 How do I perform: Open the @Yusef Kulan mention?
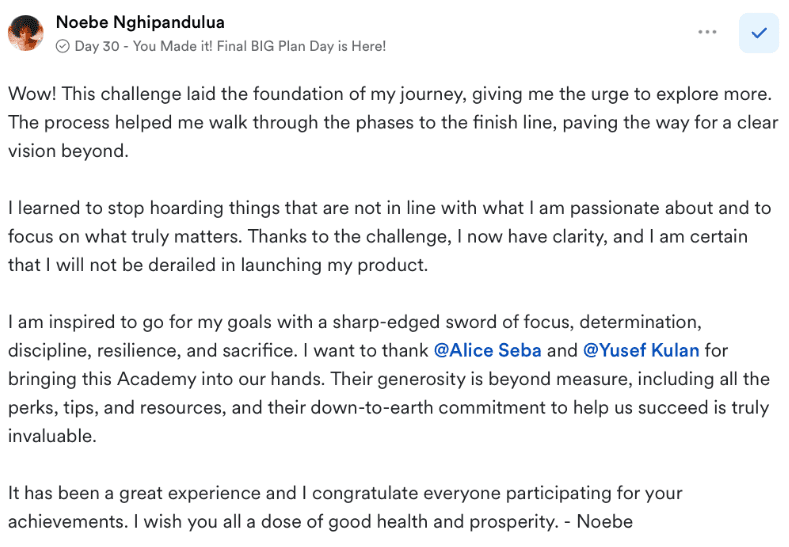click(x=640, y=351)
